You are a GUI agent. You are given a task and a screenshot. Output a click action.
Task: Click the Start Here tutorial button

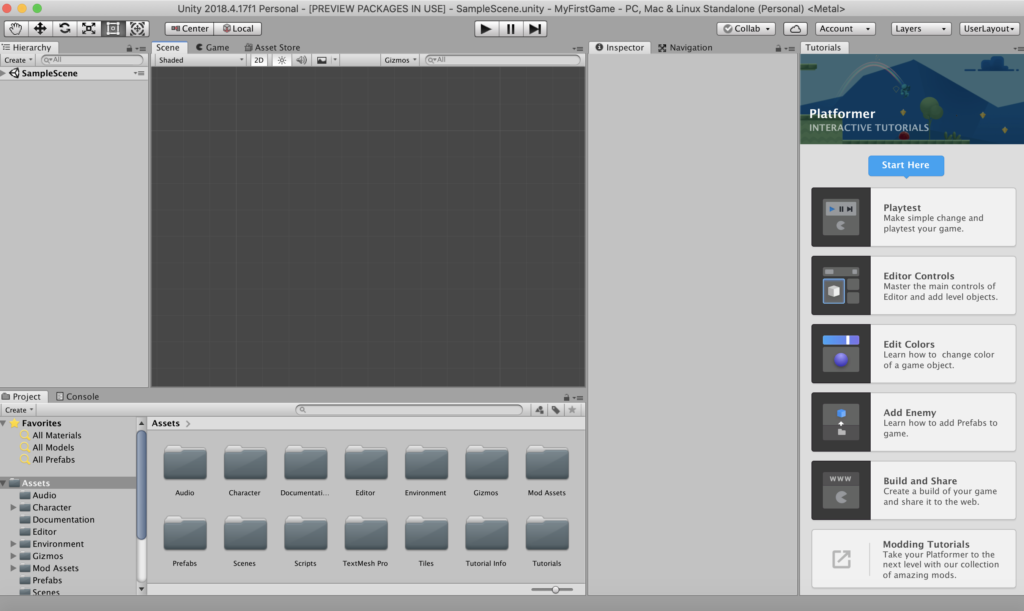[906, 165]
